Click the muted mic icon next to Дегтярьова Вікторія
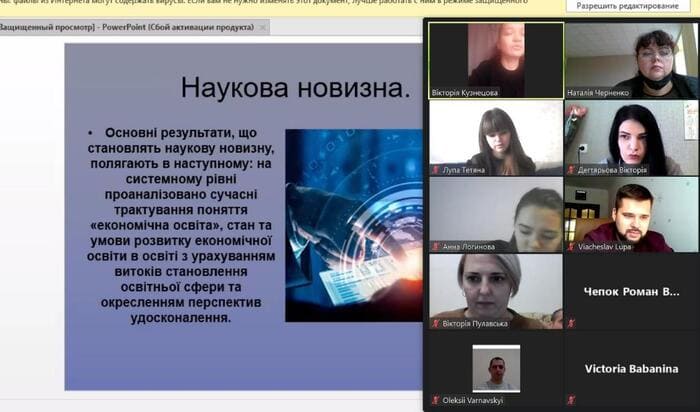Viewport: 700px width, 412px height. [571, 170]
